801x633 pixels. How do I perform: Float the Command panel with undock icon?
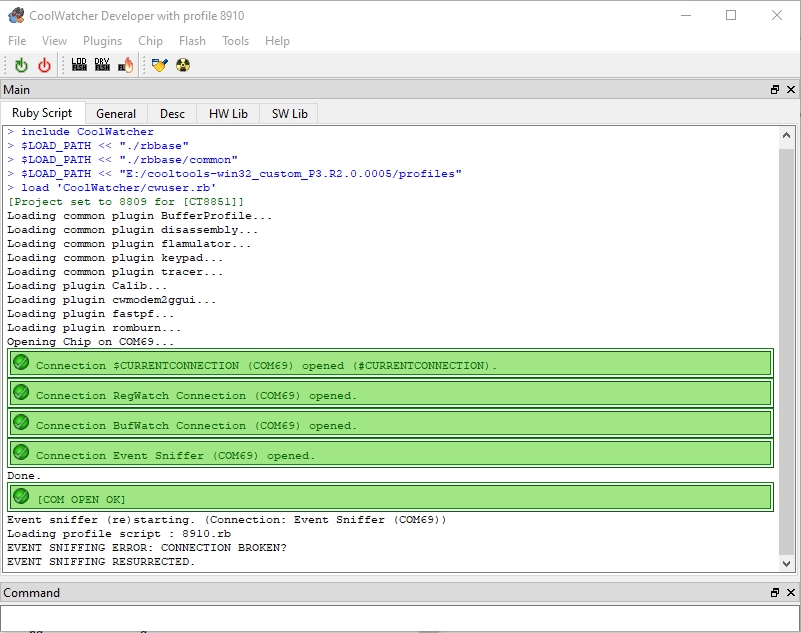click(x=775, y=593)
